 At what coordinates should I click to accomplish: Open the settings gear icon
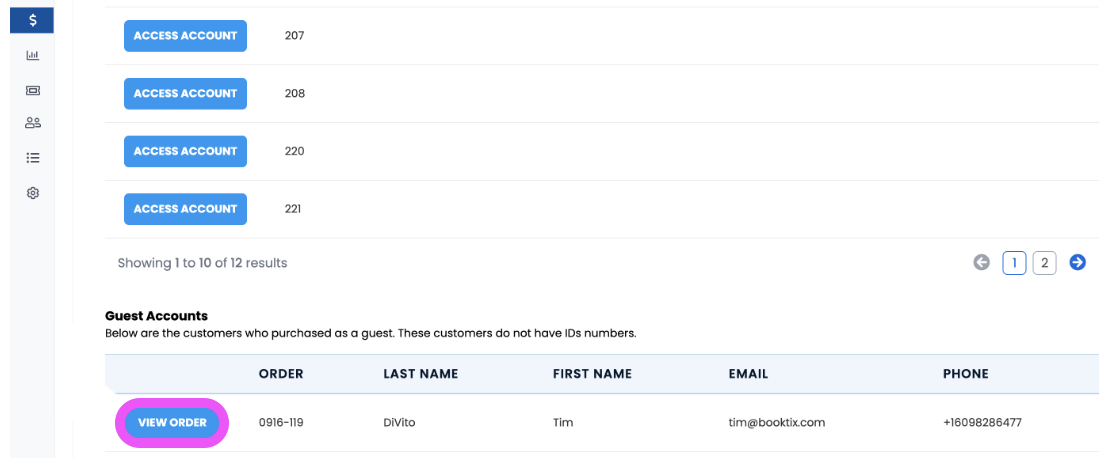pos(32,193)
